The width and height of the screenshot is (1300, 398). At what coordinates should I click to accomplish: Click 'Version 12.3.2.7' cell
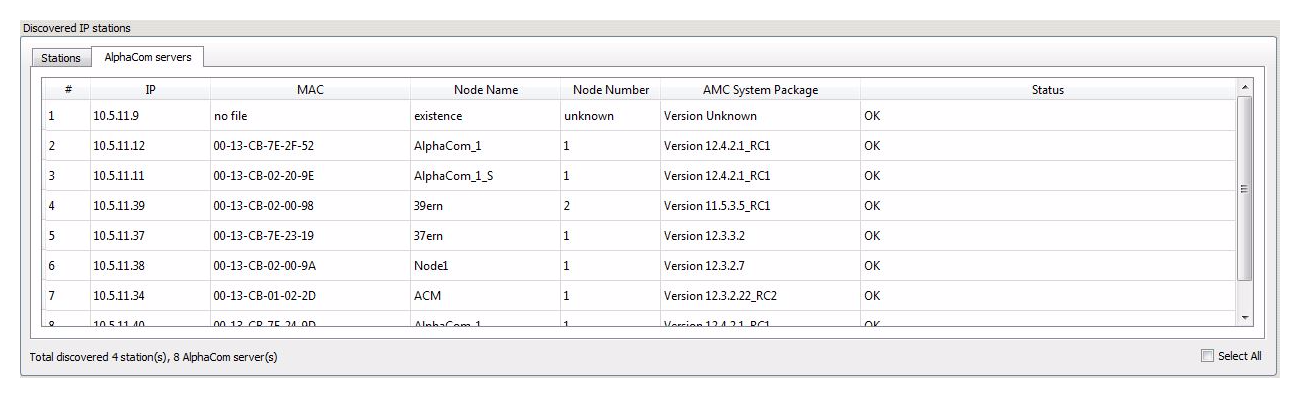click(x=761, y=266)
